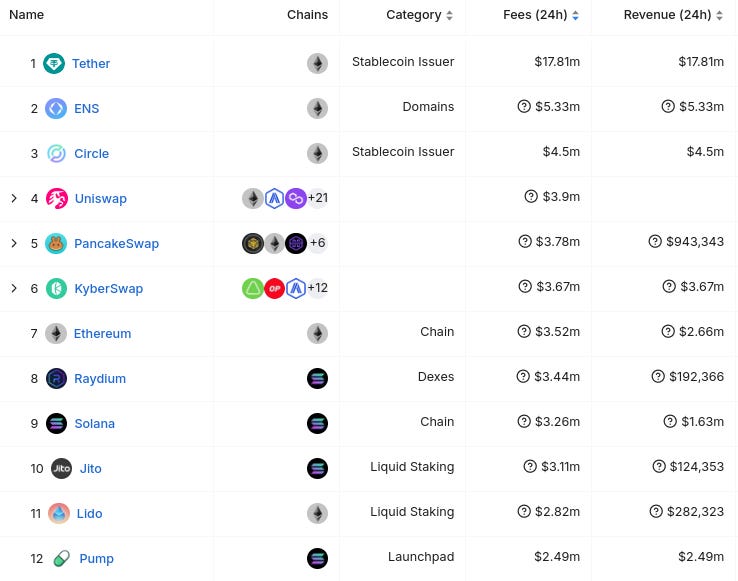Open the Ethereum protocol link
The image size is (738, 581).
(102, 334)
